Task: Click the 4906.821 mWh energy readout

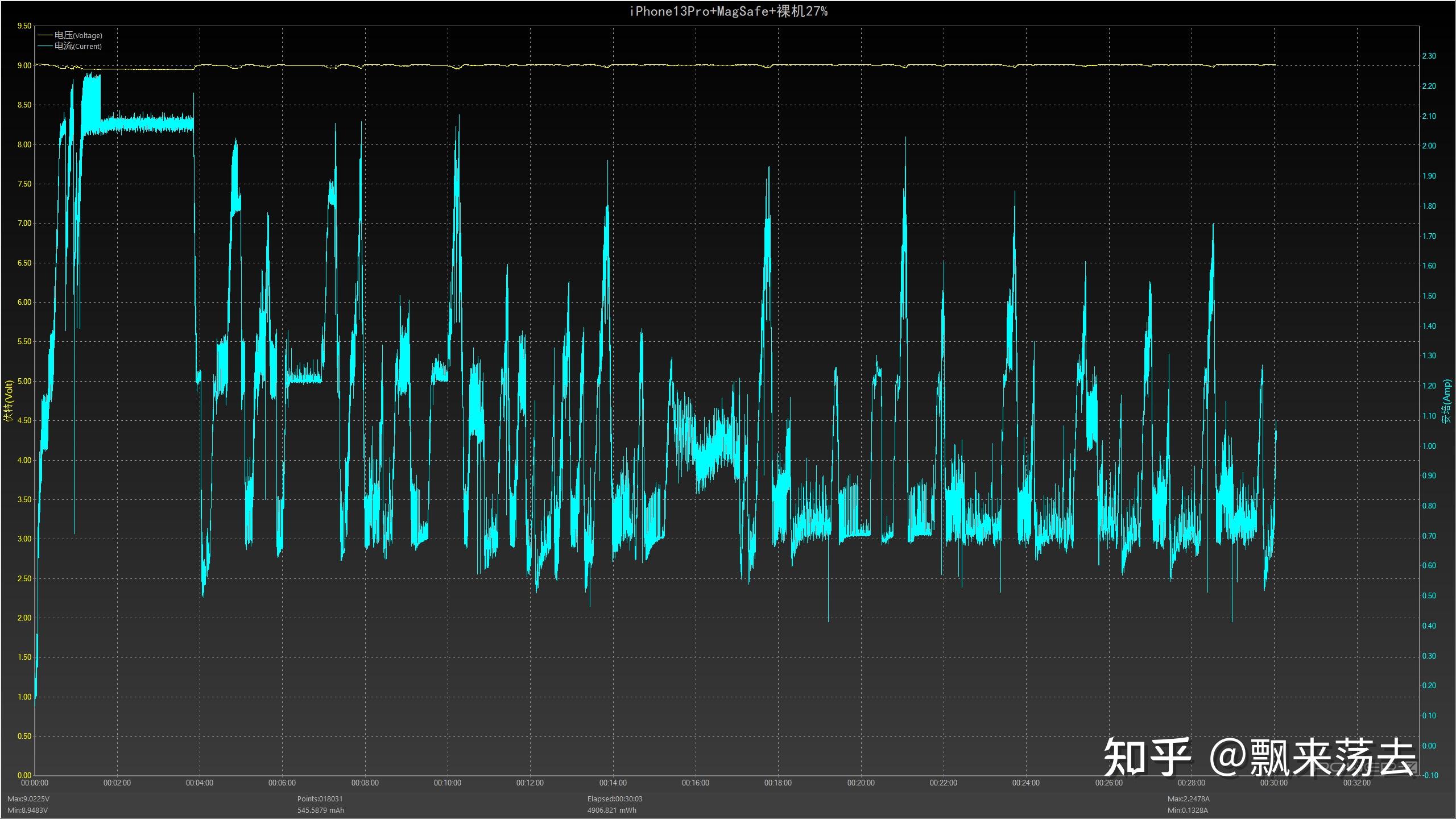Action: 611,810
